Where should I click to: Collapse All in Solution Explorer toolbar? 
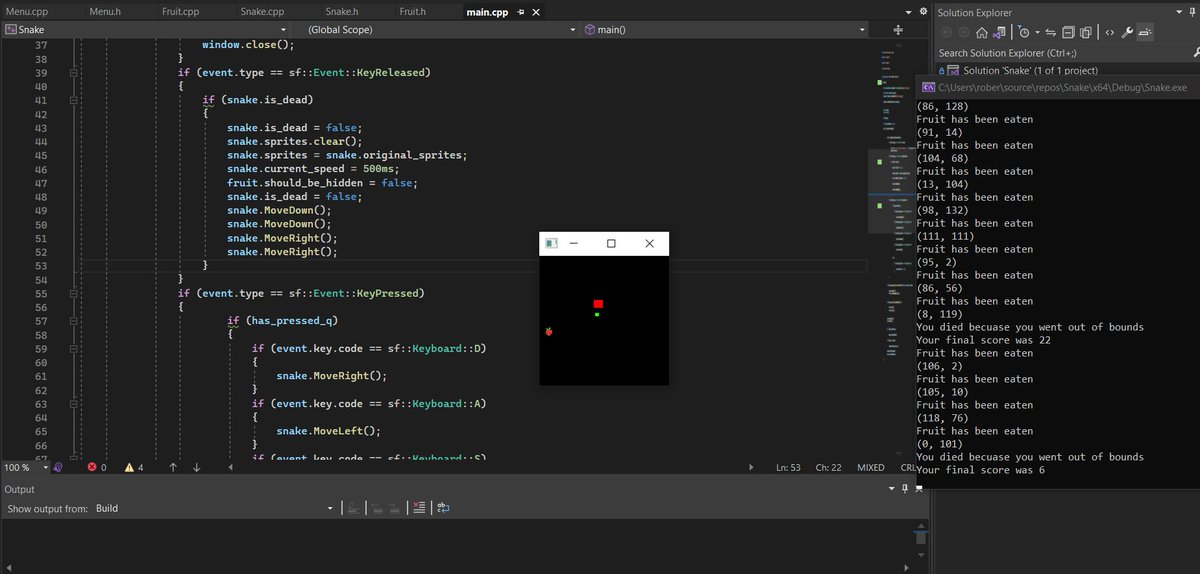pos(1067,32)
